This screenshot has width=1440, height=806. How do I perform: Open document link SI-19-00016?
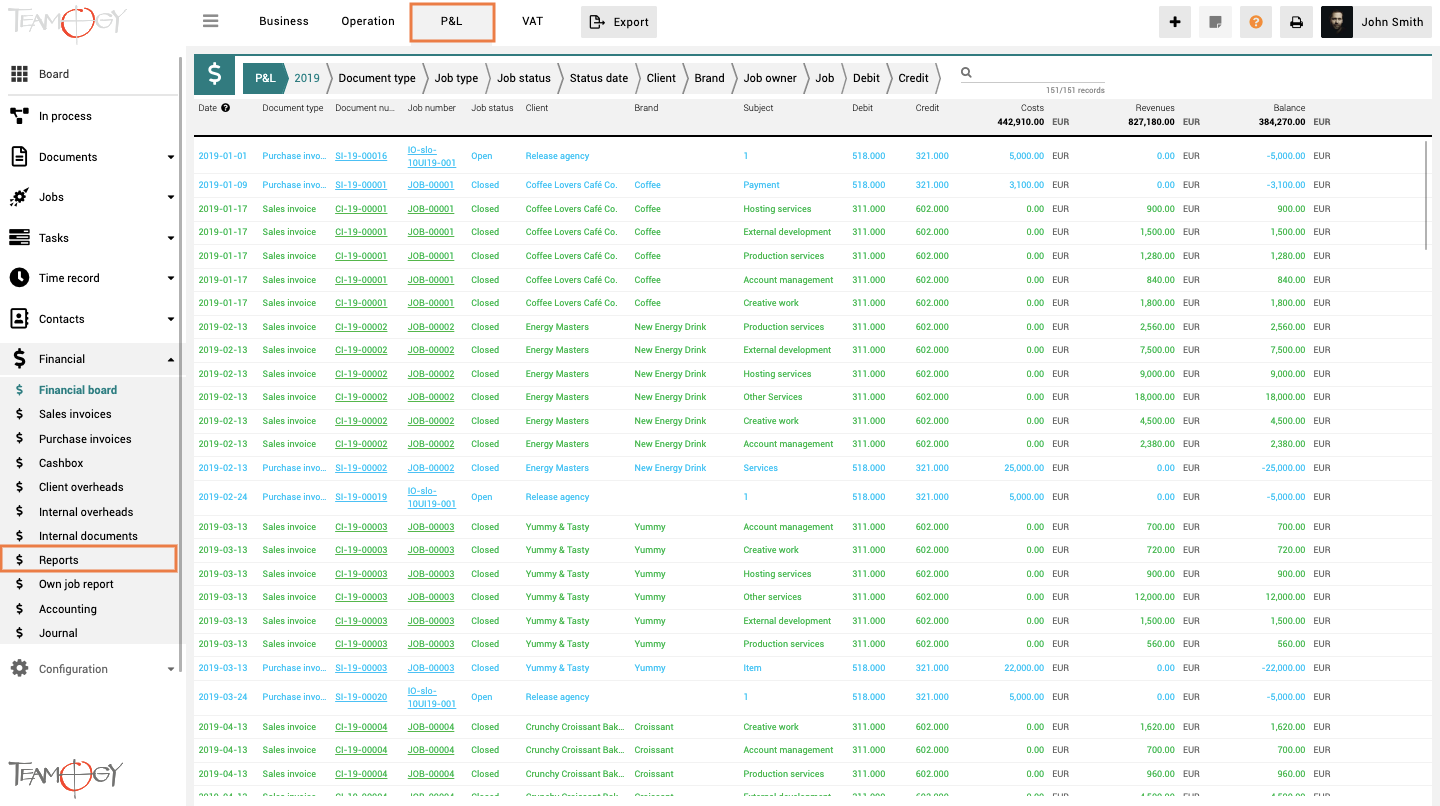pyautogui.click(x=361, y=156)
